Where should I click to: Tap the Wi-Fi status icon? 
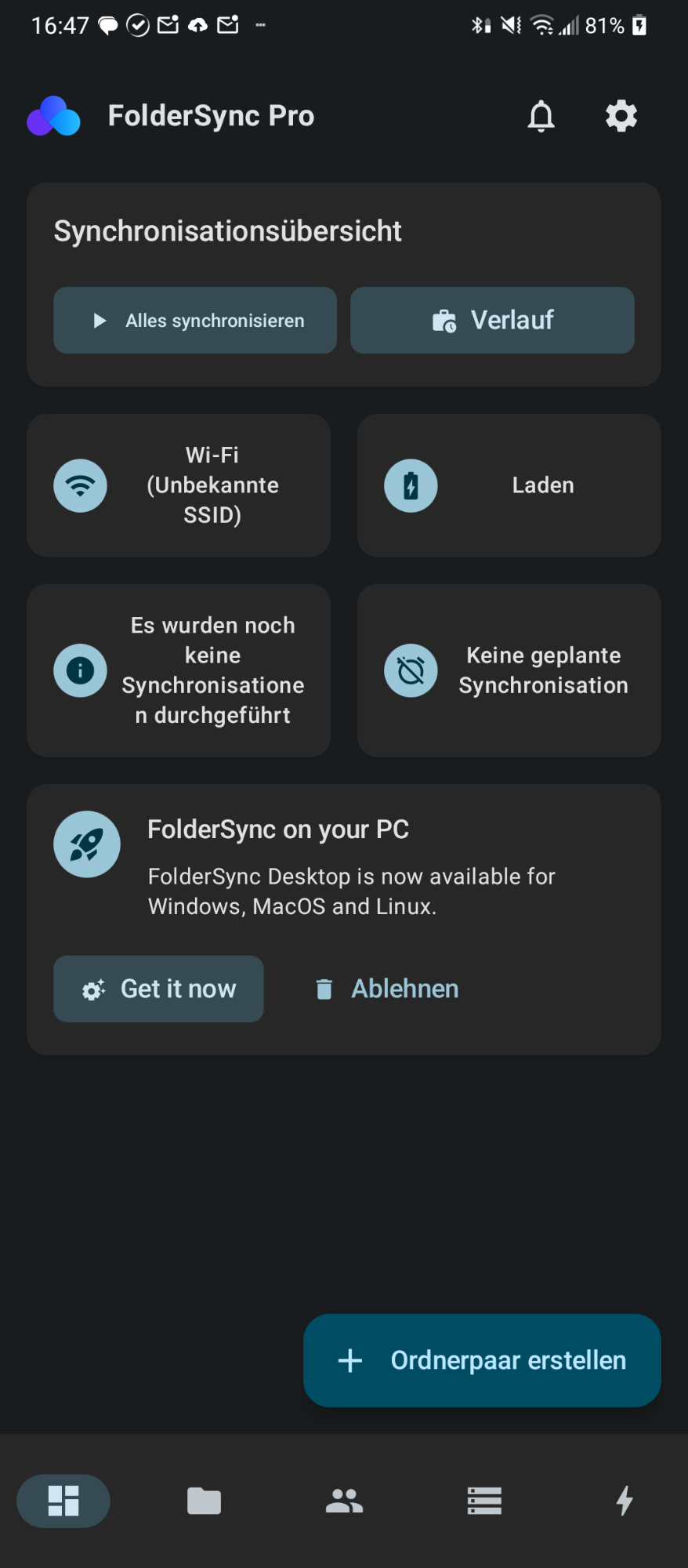pyautogui.click(x=80, y=485)
